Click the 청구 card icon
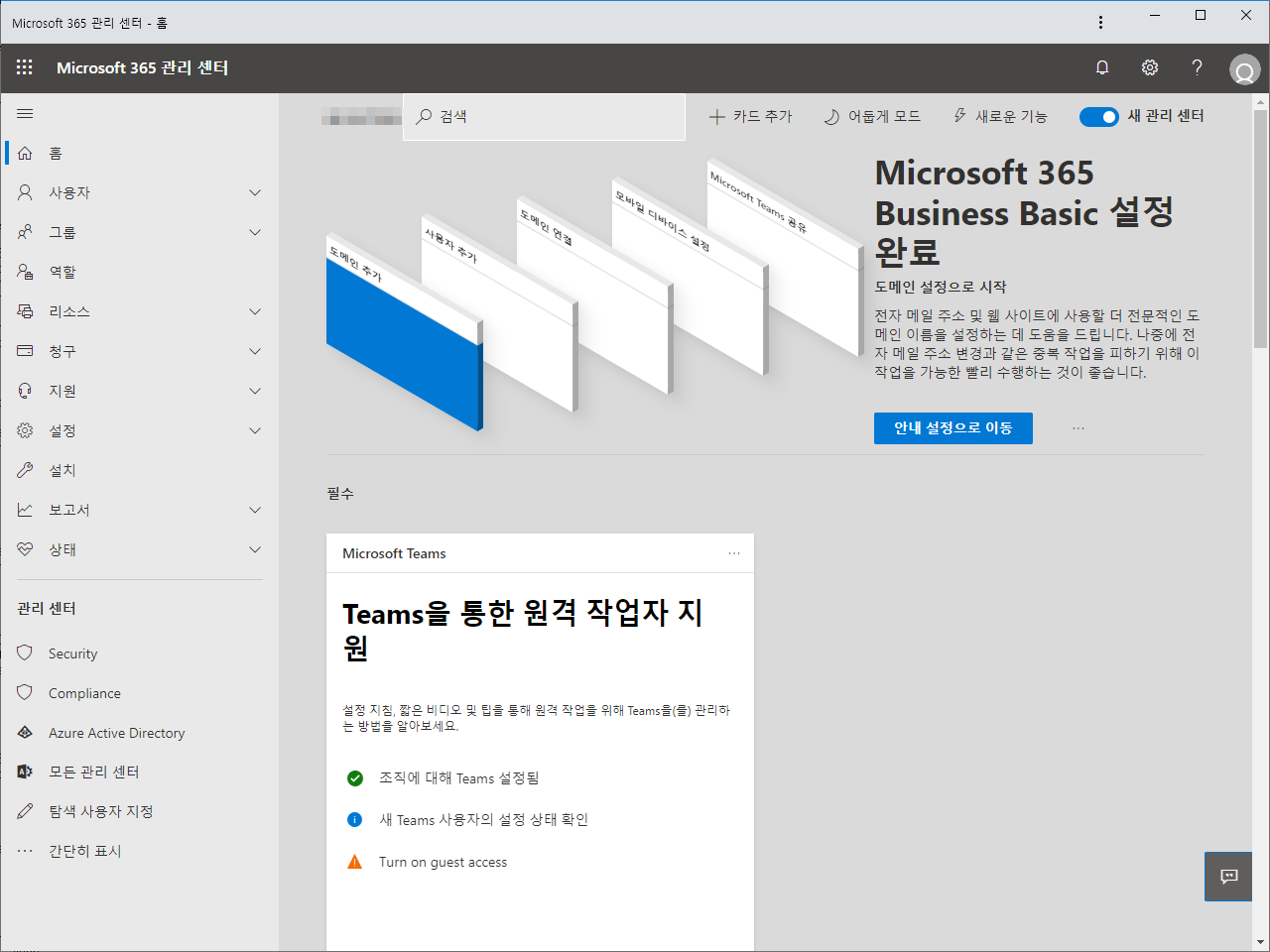 25,351
